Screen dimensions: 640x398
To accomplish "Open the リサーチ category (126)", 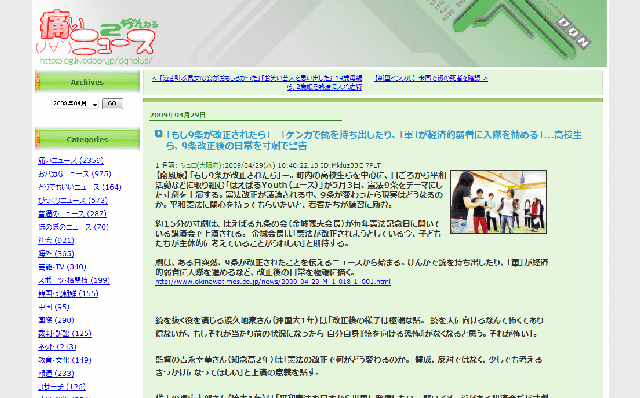I will pos(62,387).
